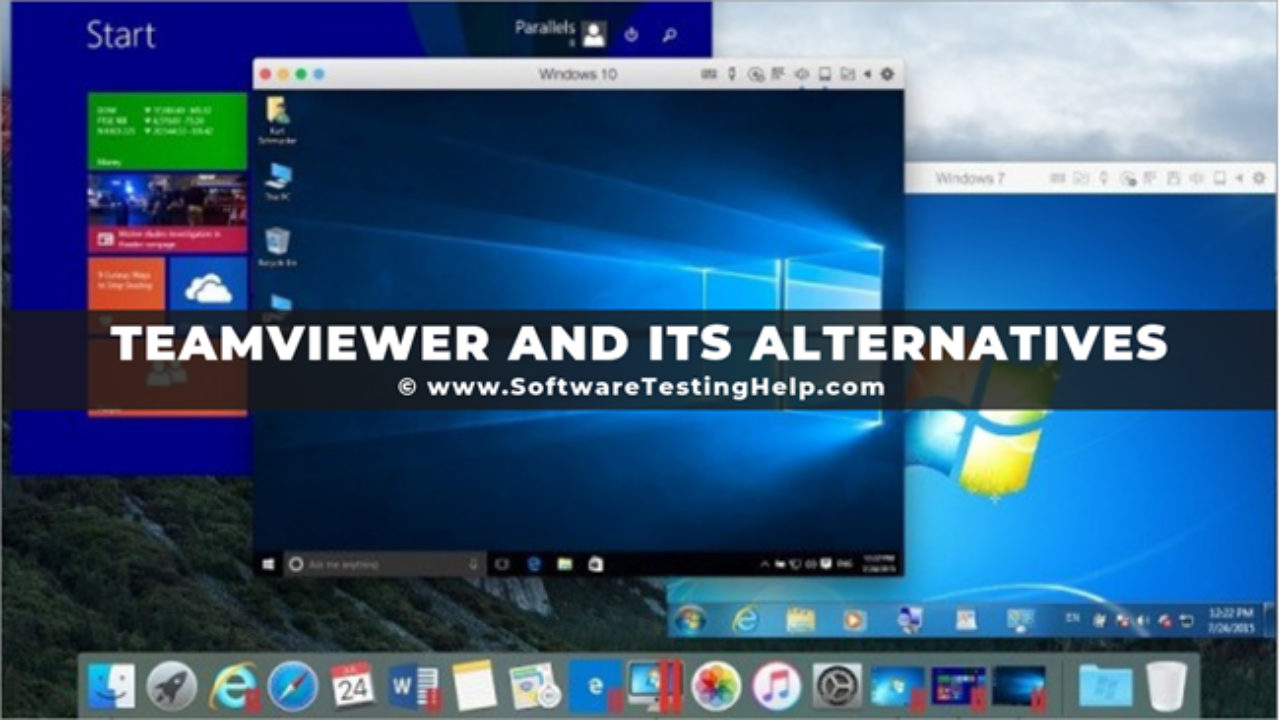
Task: Toggle the sound icon on the Windows 7 Parallels toolbar
Action: click(x=1195, y=180)
